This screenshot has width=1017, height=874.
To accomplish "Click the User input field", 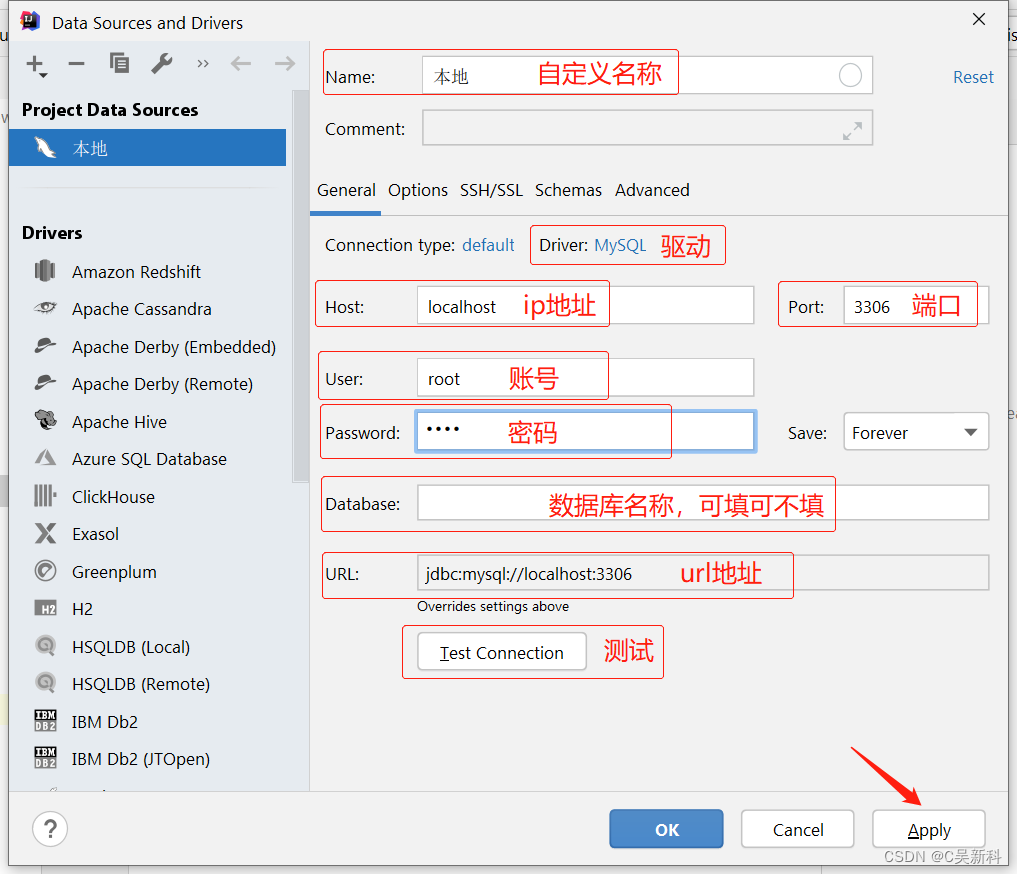I will pos(585,377).
